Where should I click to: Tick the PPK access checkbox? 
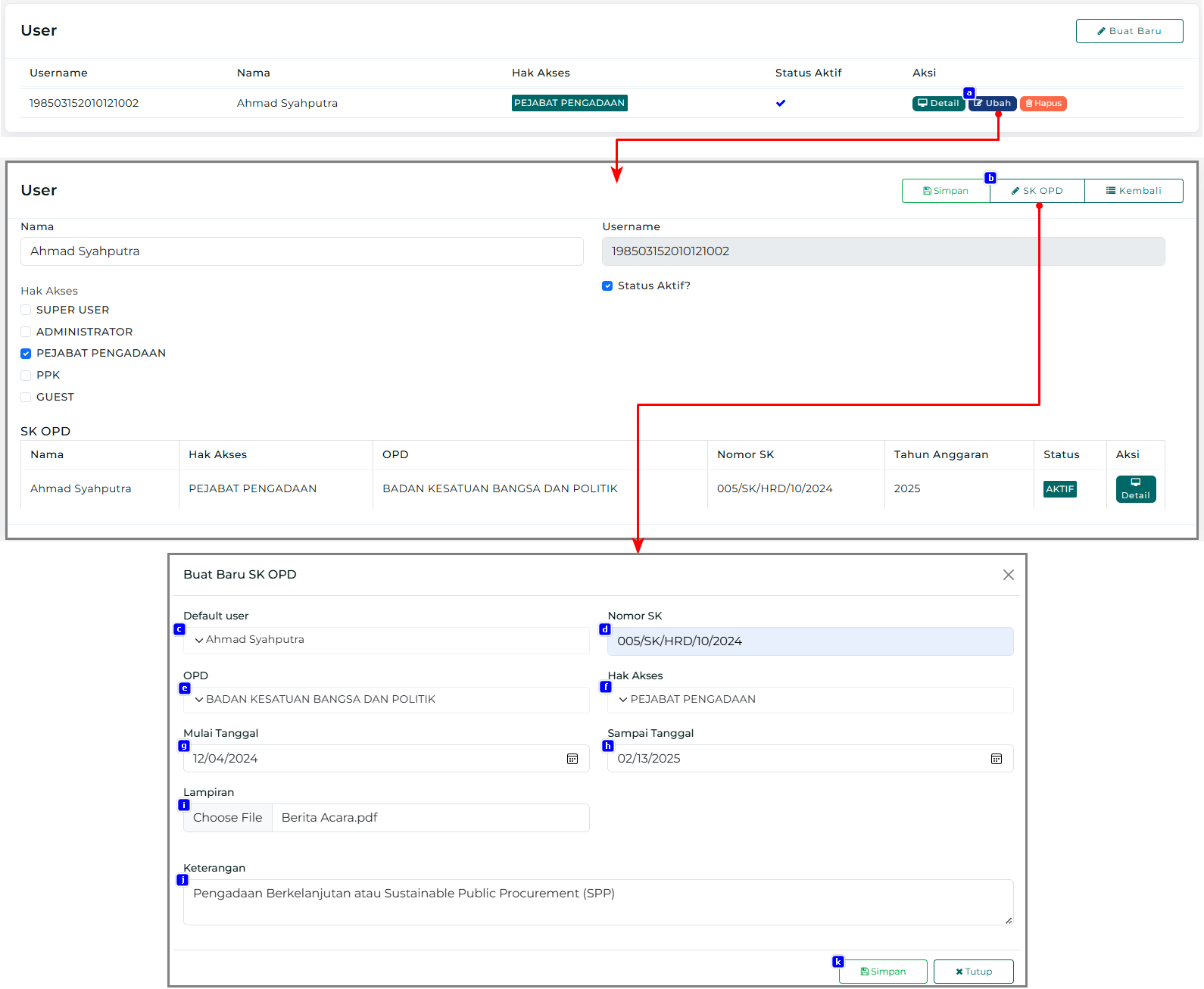coord(27,376)
